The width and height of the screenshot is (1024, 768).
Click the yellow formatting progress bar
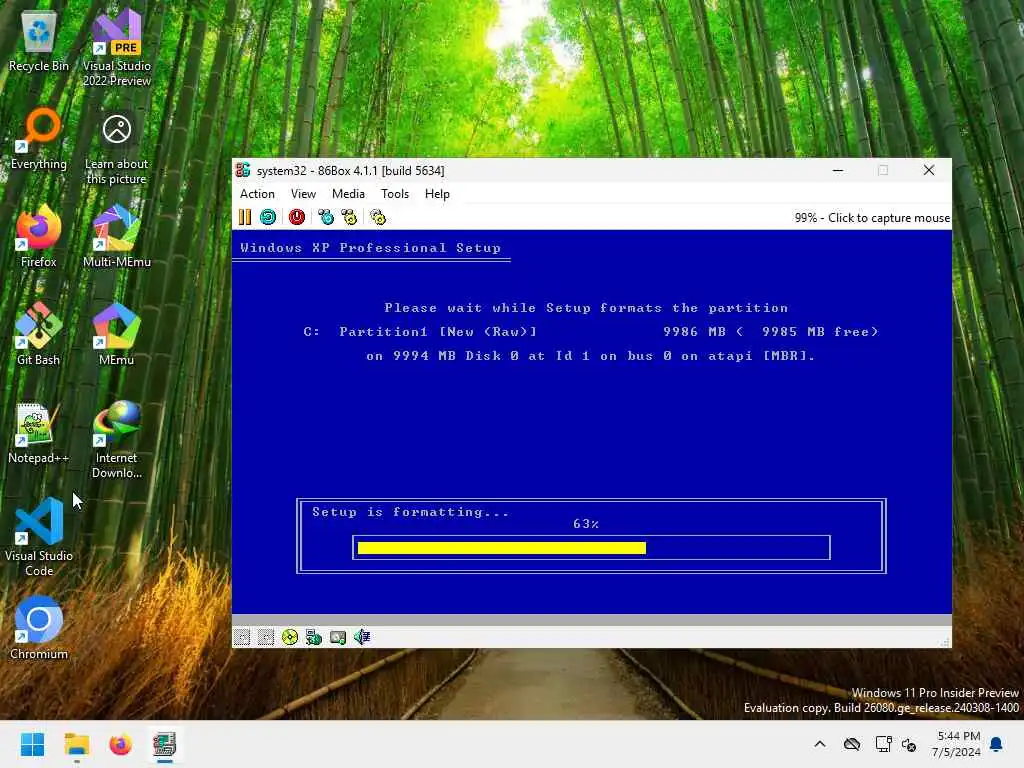tap(502, 548)
